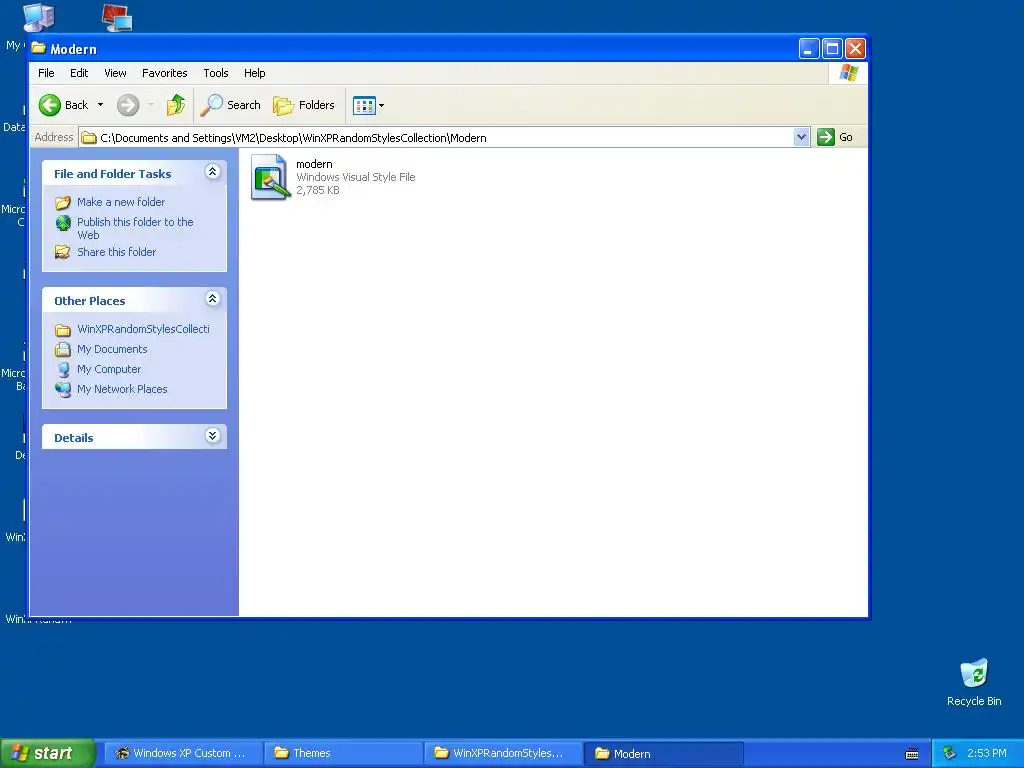Collapse the File and Folder Tasks panel

(x=212, y=172)
